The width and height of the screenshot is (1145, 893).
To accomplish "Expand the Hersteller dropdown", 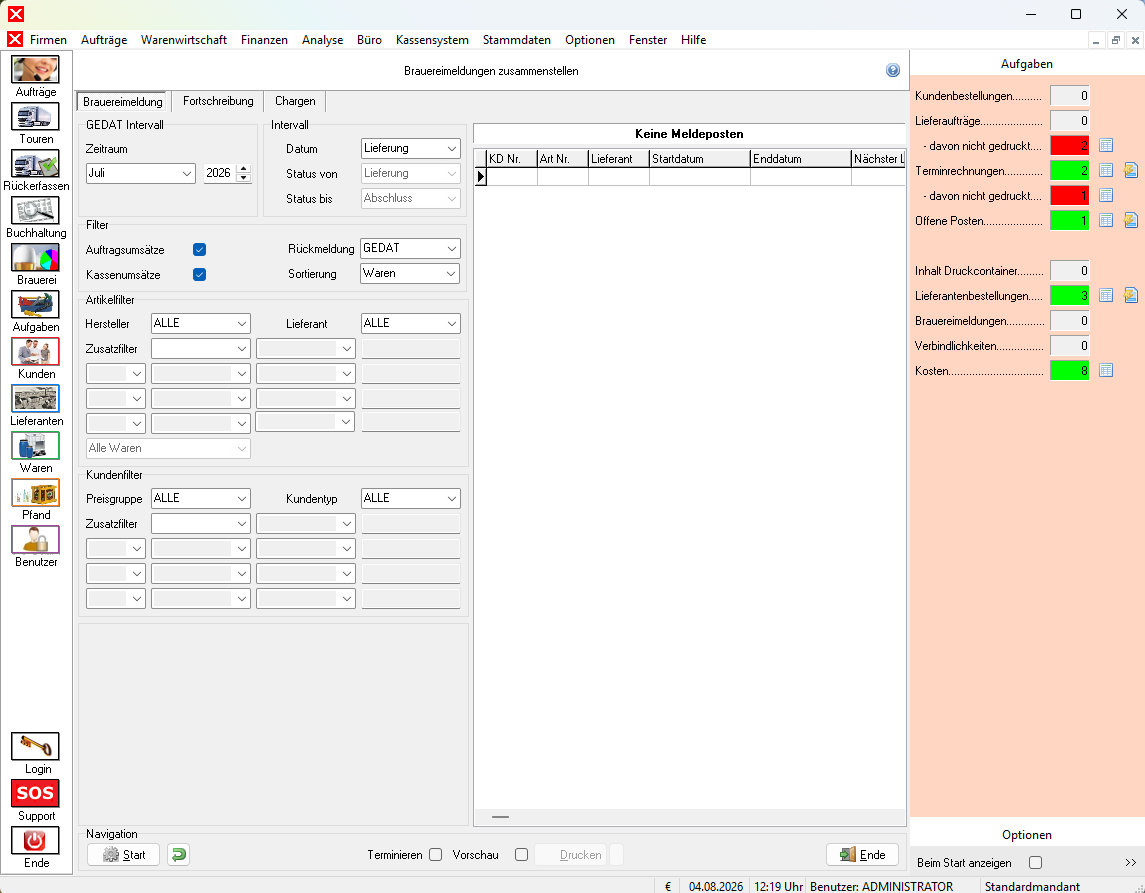I will 201,323.
